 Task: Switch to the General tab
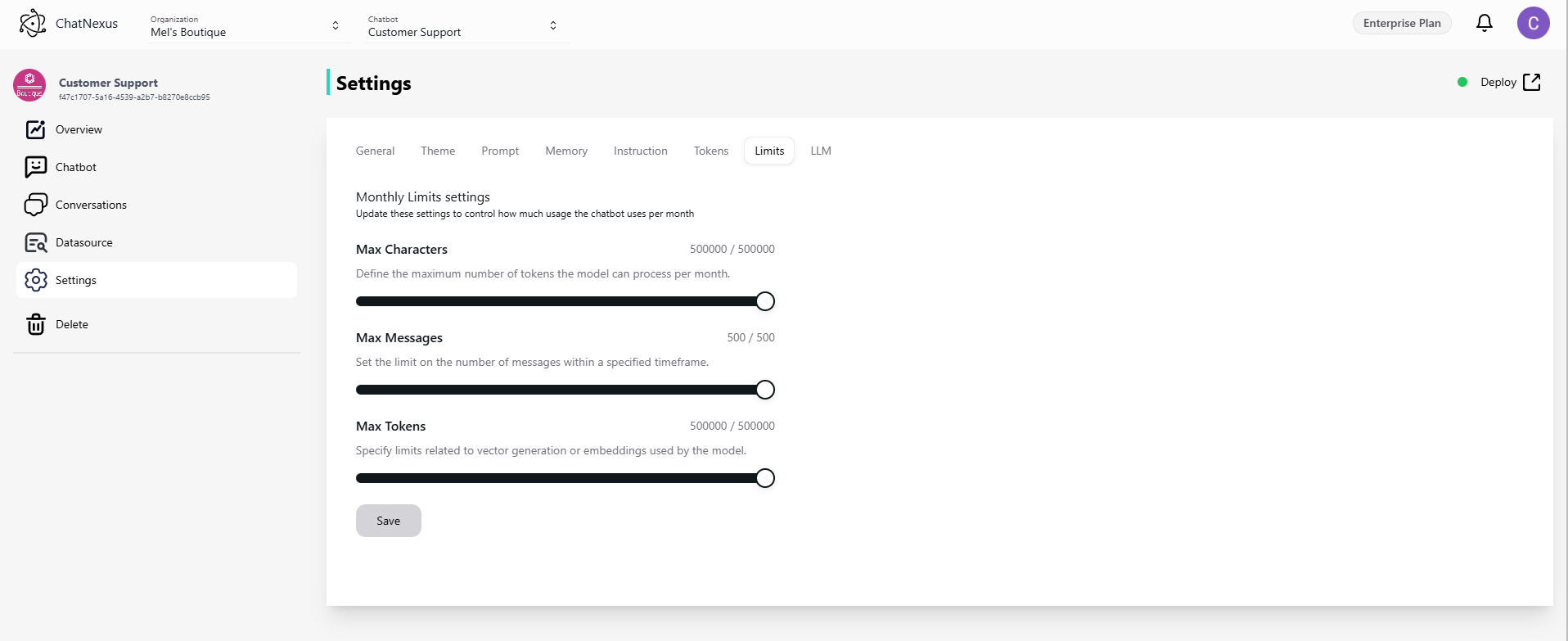pos(375,151)
